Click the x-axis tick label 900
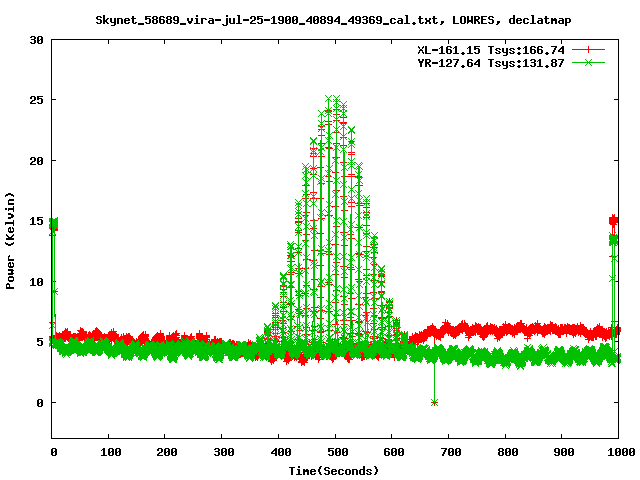This screenshot has height=480, width=640. click(x=564, y=452)
